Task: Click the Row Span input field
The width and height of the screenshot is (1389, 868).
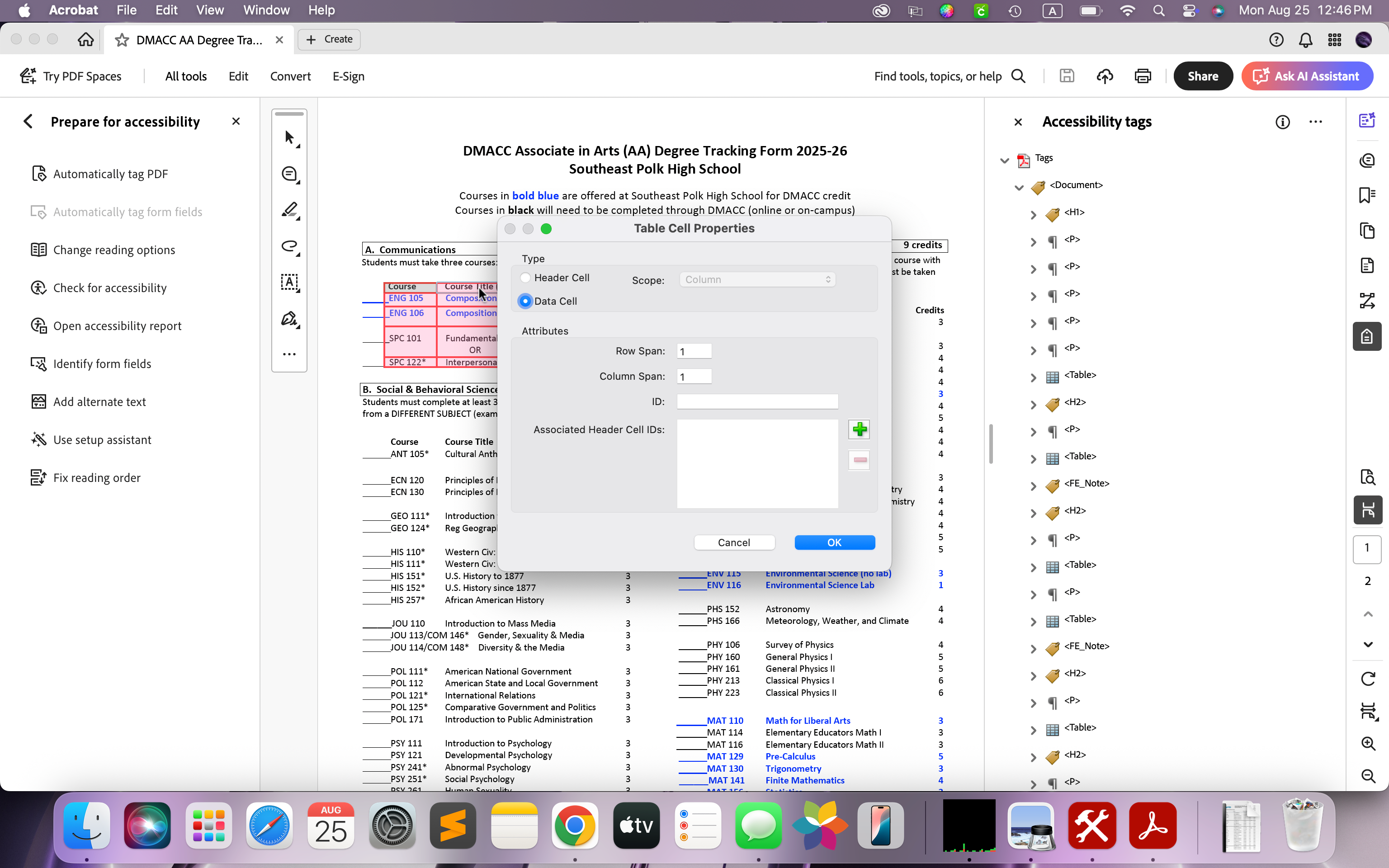Action: [693, 351]
